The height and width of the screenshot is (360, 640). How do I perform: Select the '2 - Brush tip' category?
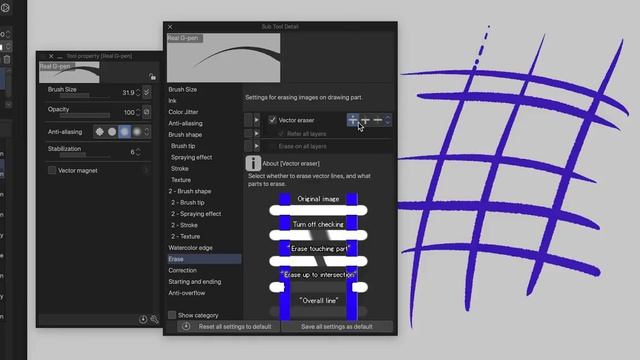click(x=188, y=202)
